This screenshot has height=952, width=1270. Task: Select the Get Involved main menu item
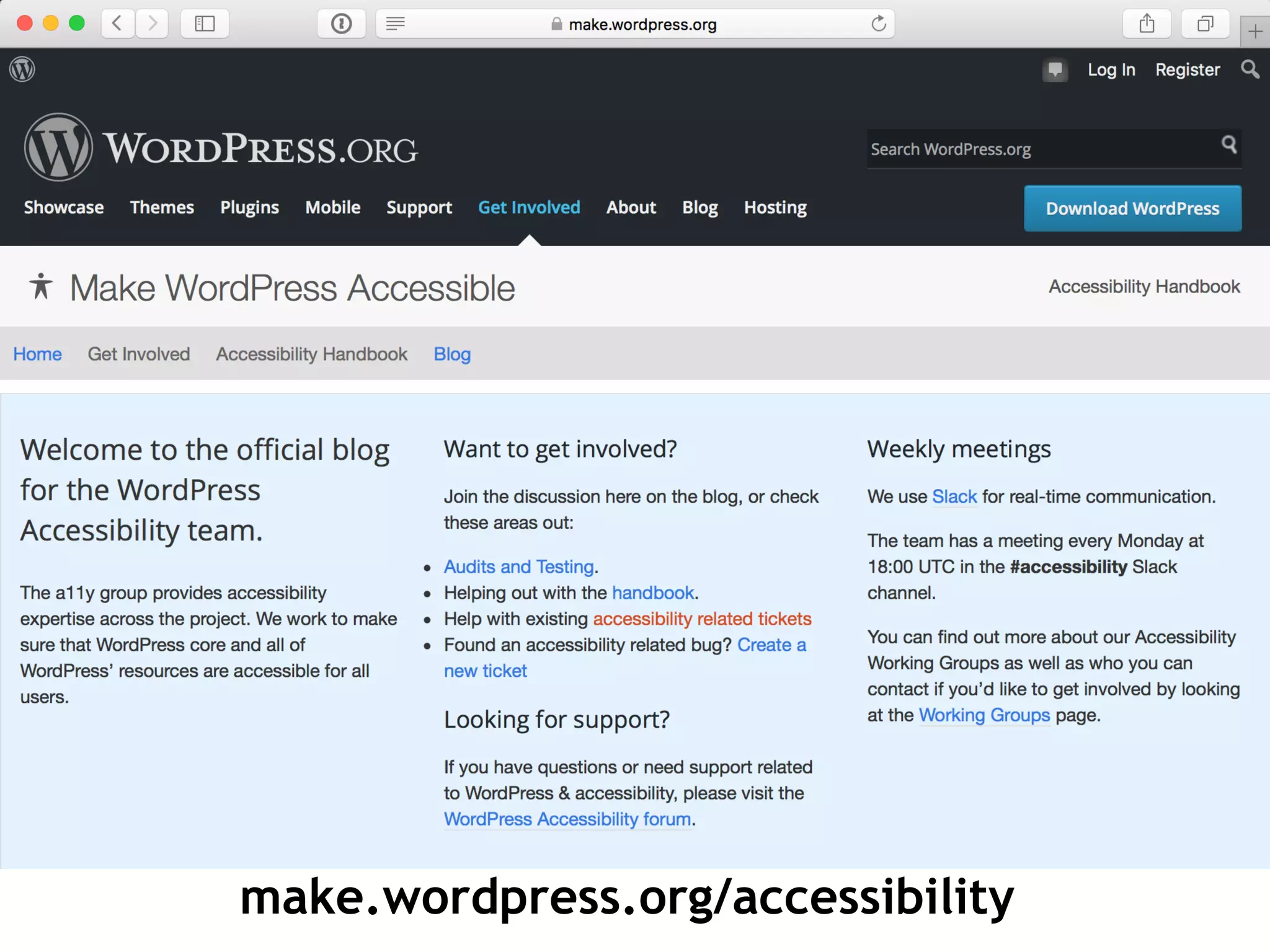[x=529, y=207]
